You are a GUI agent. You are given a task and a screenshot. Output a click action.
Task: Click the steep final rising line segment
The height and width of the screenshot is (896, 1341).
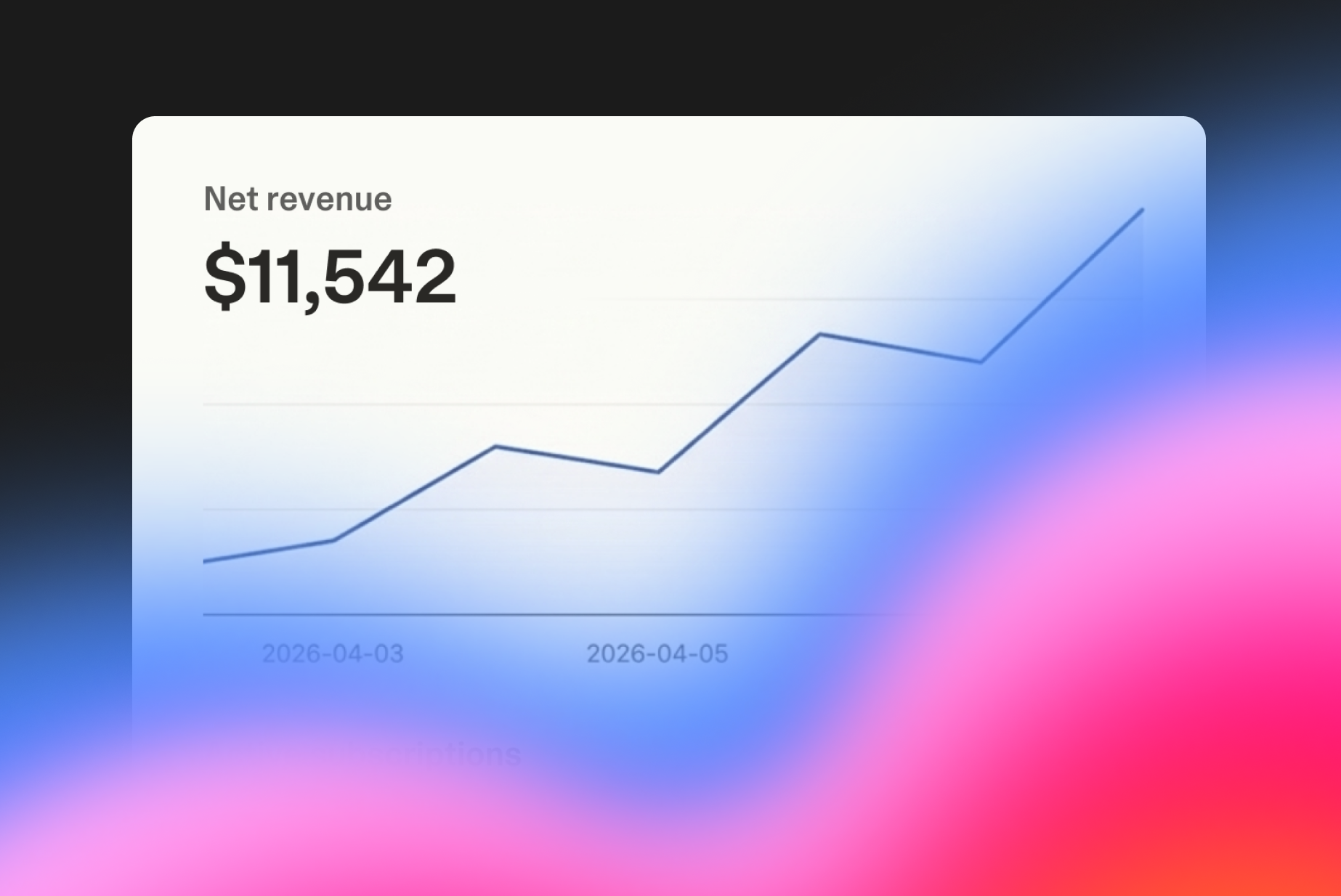(x=1062, y=286)
